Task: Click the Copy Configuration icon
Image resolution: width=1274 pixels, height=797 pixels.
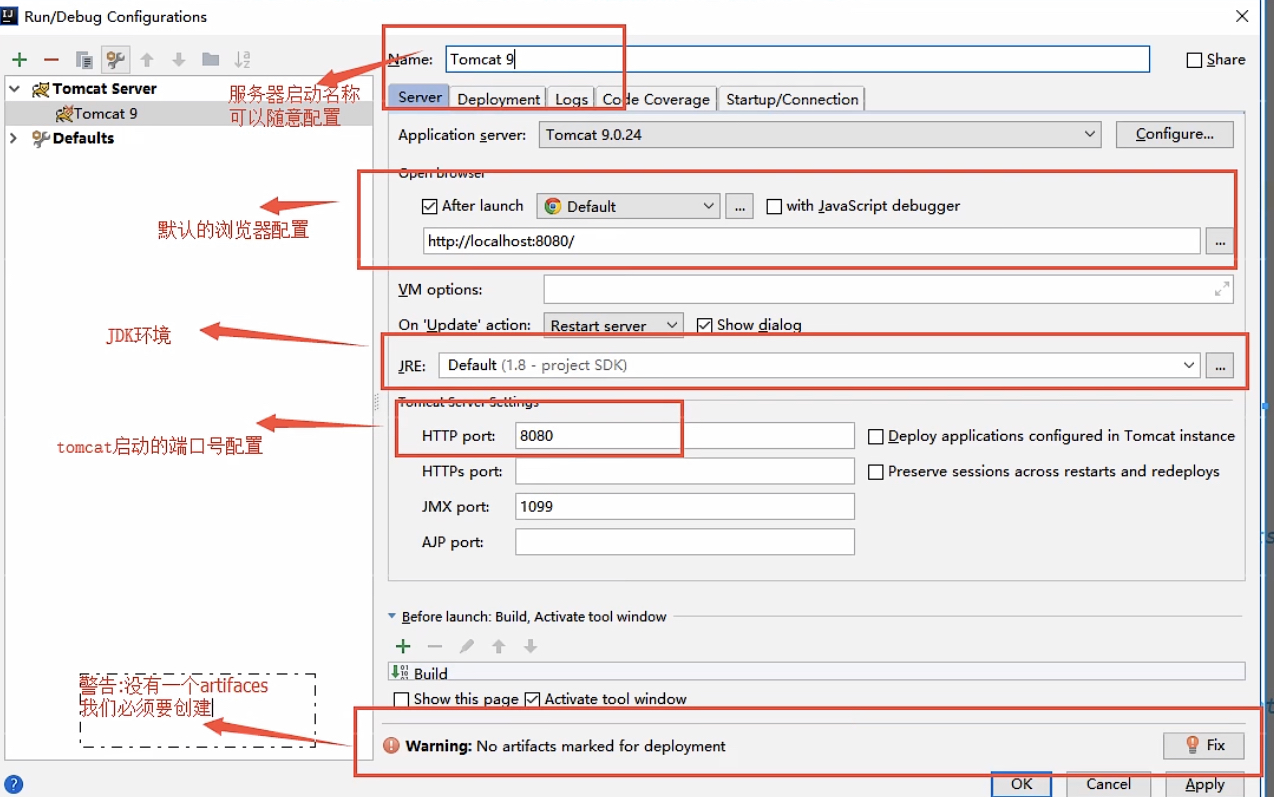Action: click(84, 60)
